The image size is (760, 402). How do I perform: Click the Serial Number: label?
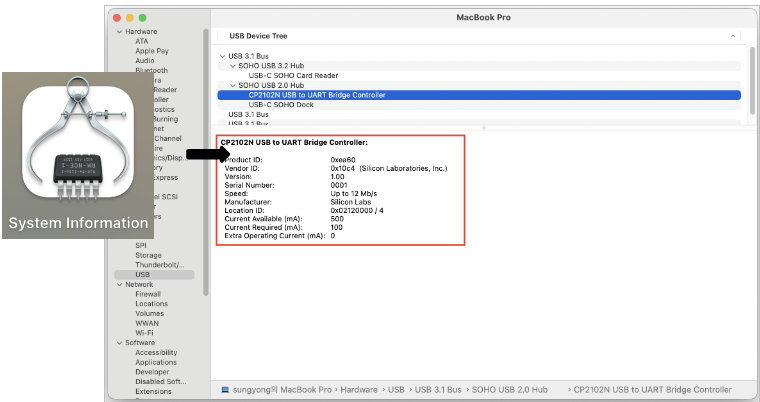[x=249, y=185]
